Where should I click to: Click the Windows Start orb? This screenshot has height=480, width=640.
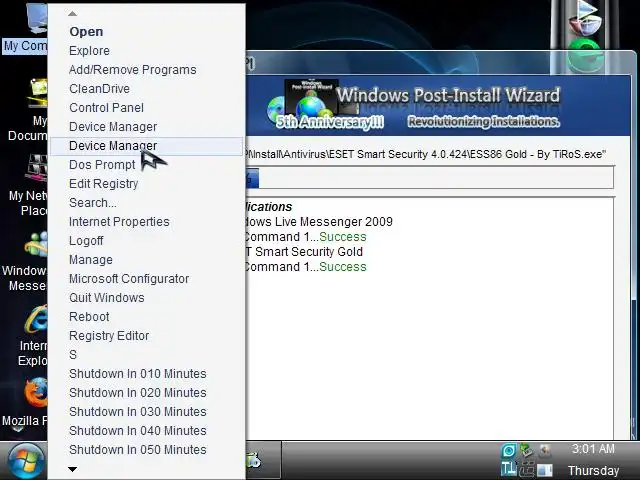pyautogui.click(x=25, y=461)
